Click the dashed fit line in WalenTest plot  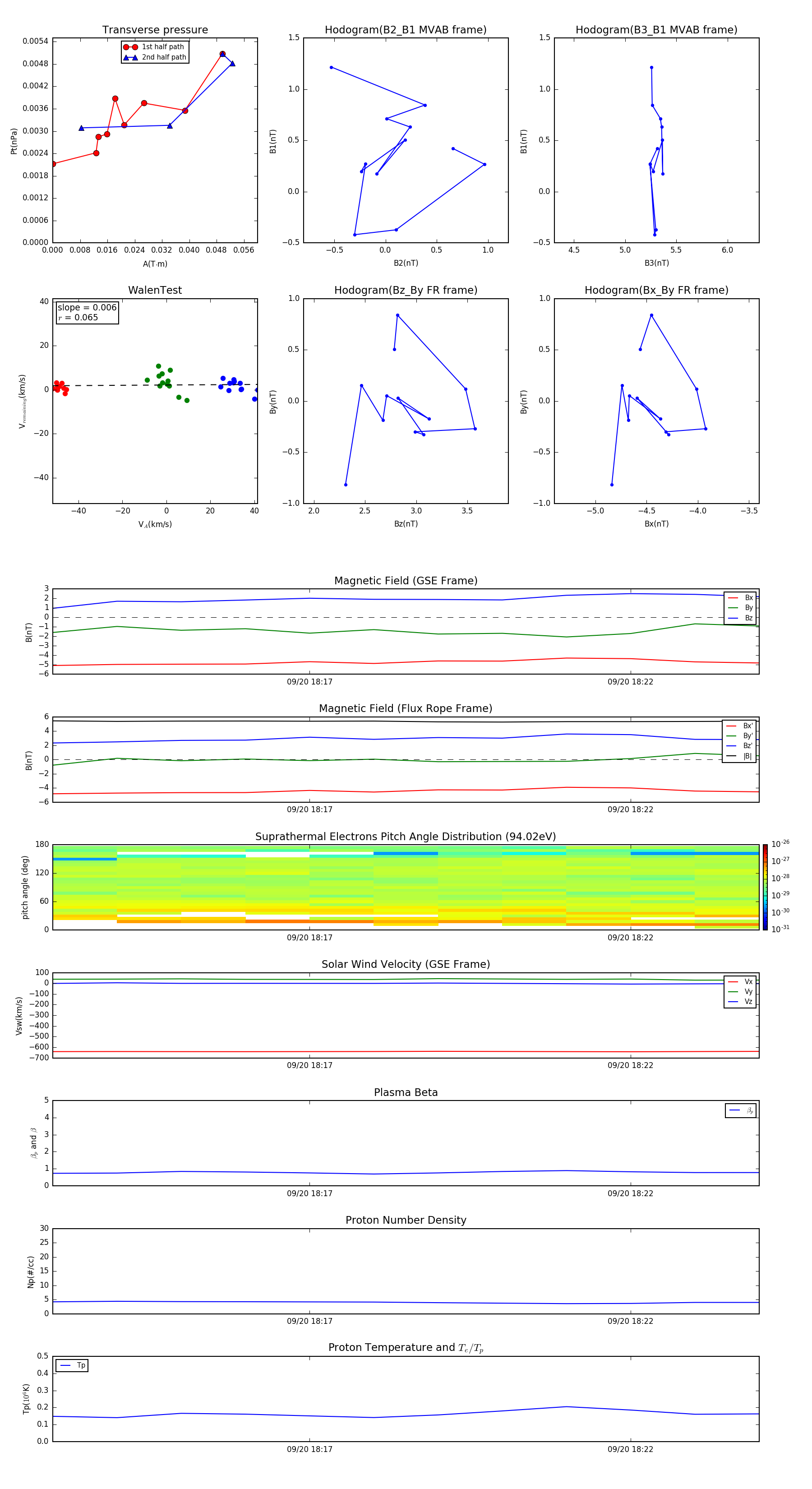click(x=155, y=385)
